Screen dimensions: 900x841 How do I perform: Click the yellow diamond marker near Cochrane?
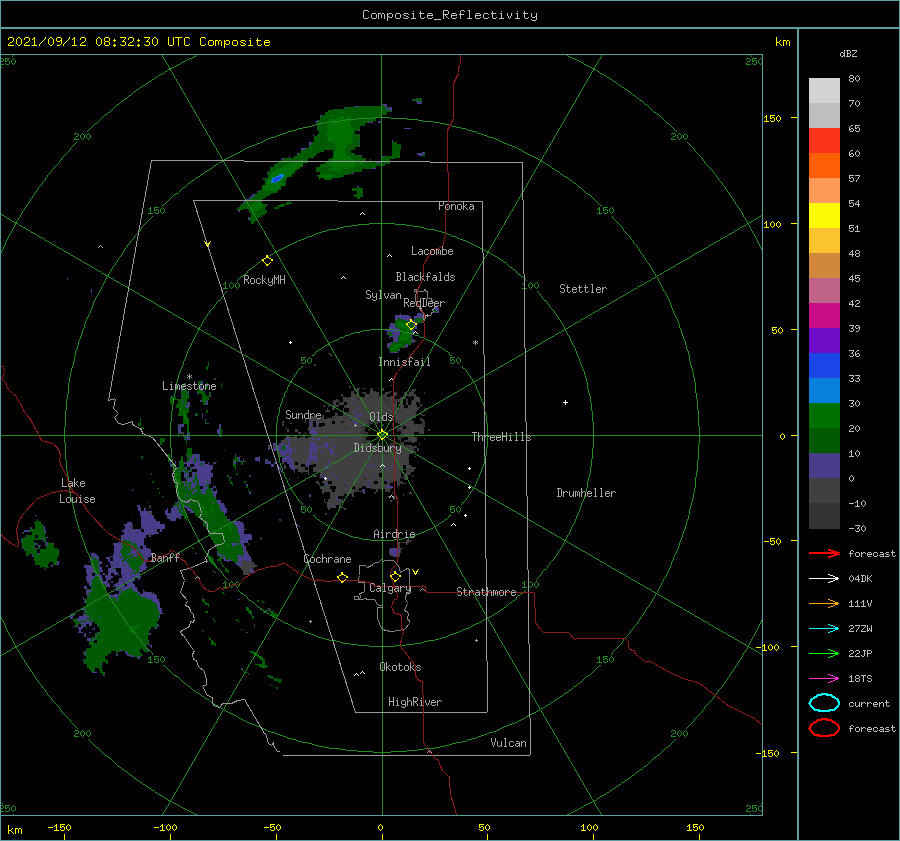tap(343, 577)
